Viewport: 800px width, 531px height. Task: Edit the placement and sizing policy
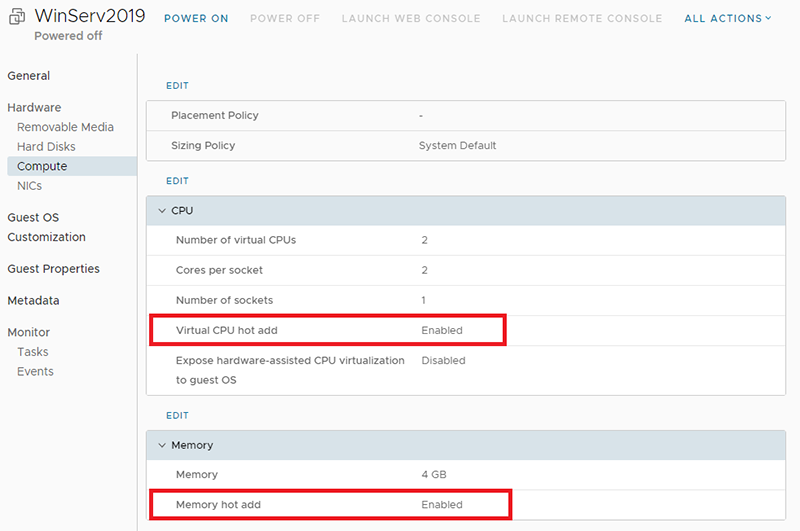point(177,86)
